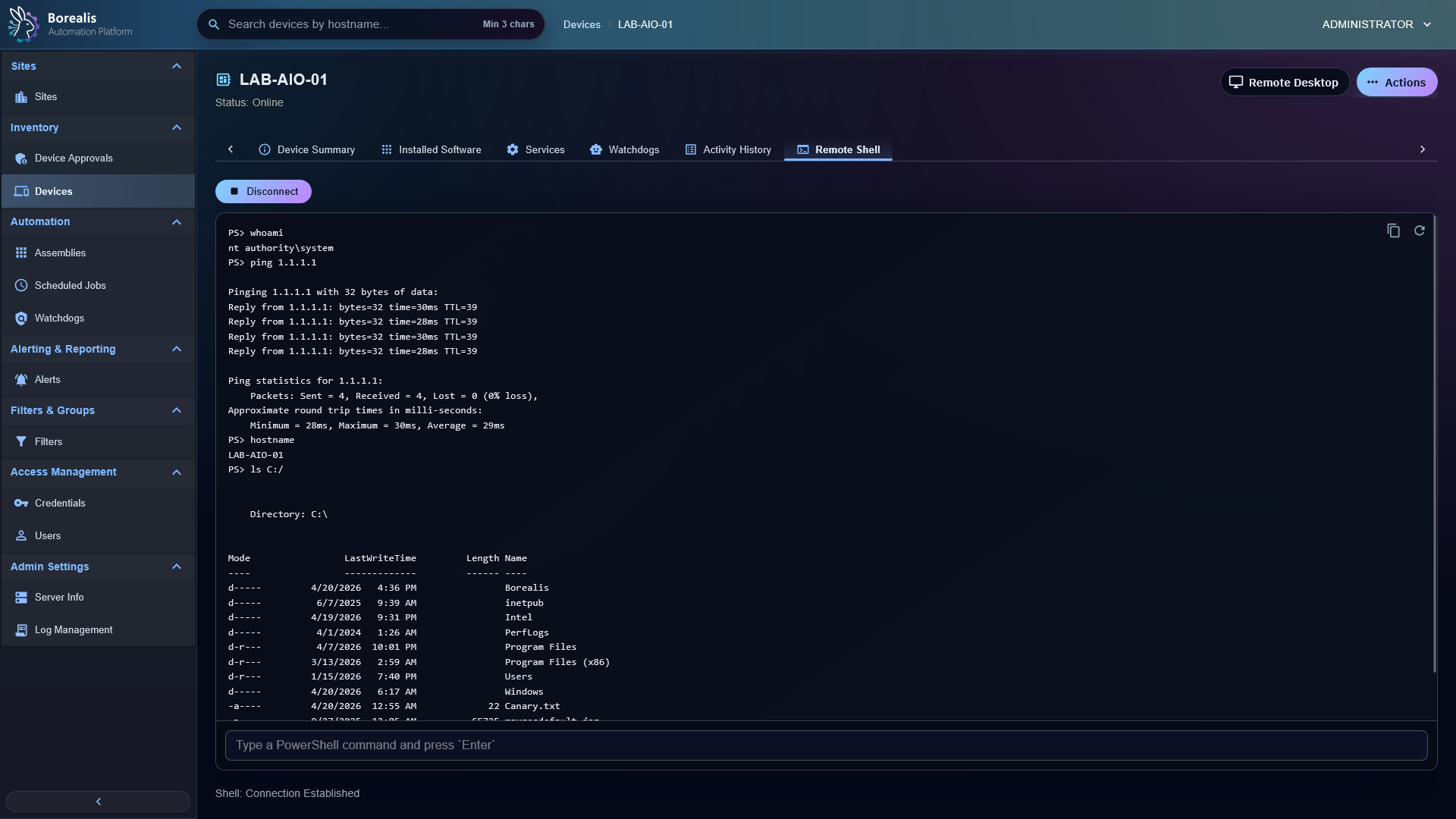
Task: Copy shell output with the copy icon
Action: coord(1393,231)
